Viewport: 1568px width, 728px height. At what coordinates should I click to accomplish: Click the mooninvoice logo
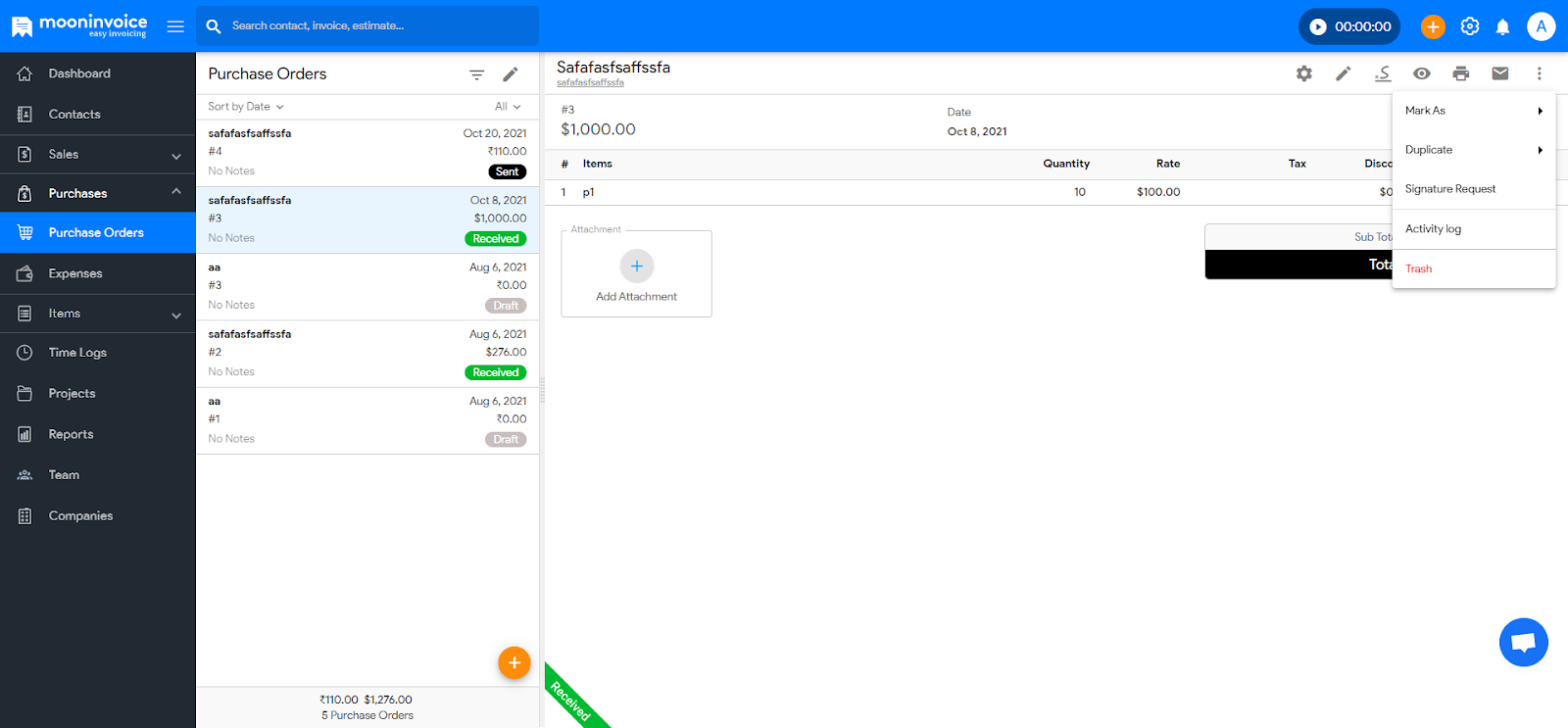point(79,25)
